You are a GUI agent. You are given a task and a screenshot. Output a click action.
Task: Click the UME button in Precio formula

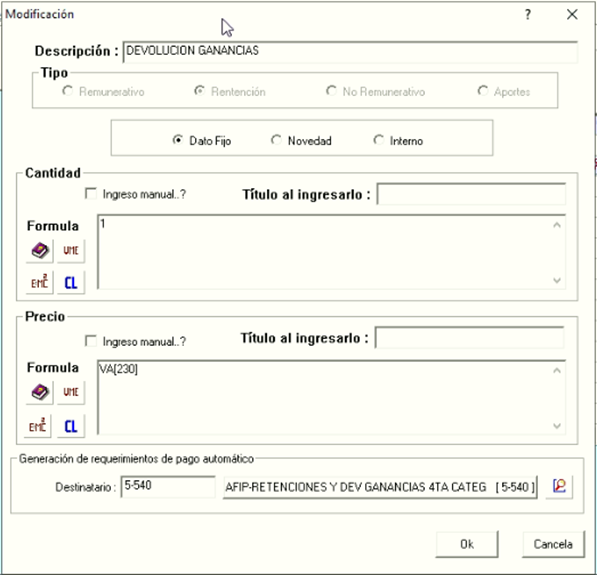tap(71, 393)
